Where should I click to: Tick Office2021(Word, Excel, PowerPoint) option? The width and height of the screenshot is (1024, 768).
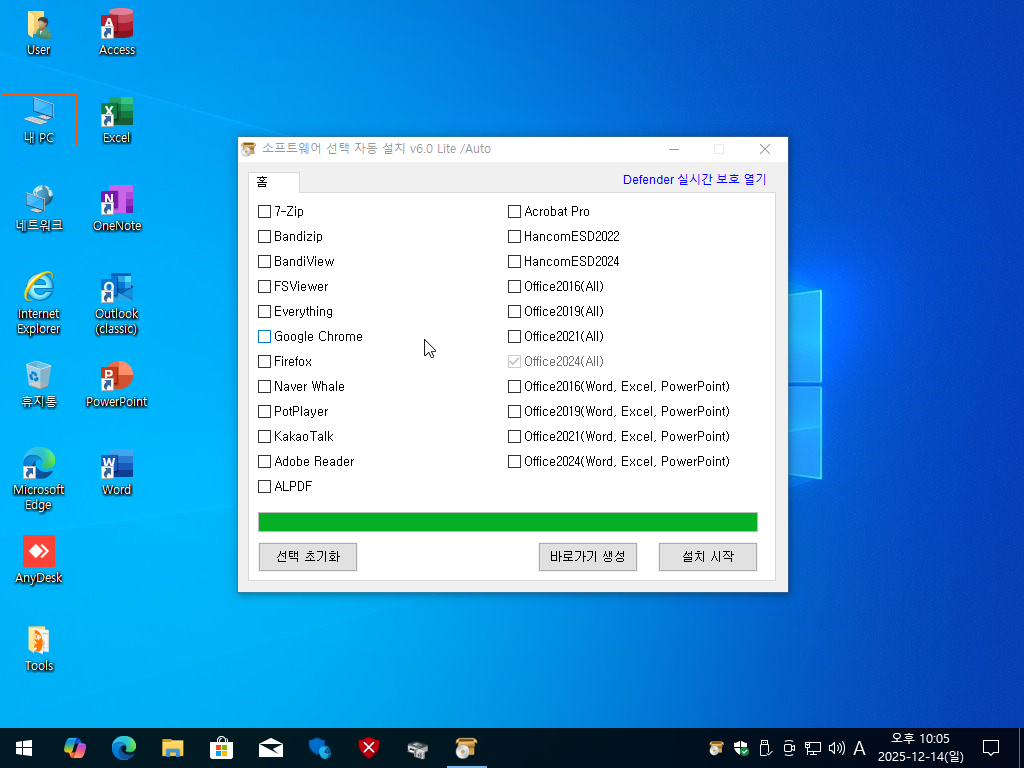[x=514, y=436]
